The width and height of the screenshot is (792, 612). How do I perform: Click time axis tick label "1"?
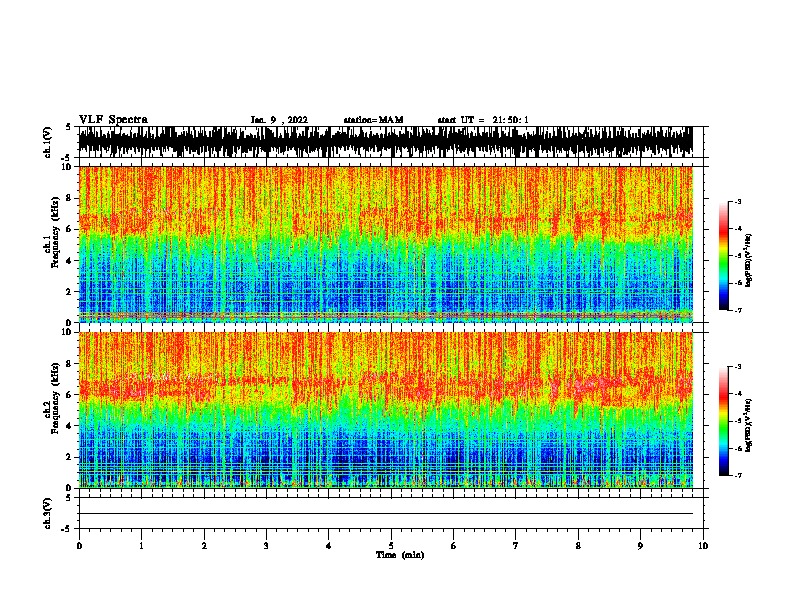pos(141,546)
